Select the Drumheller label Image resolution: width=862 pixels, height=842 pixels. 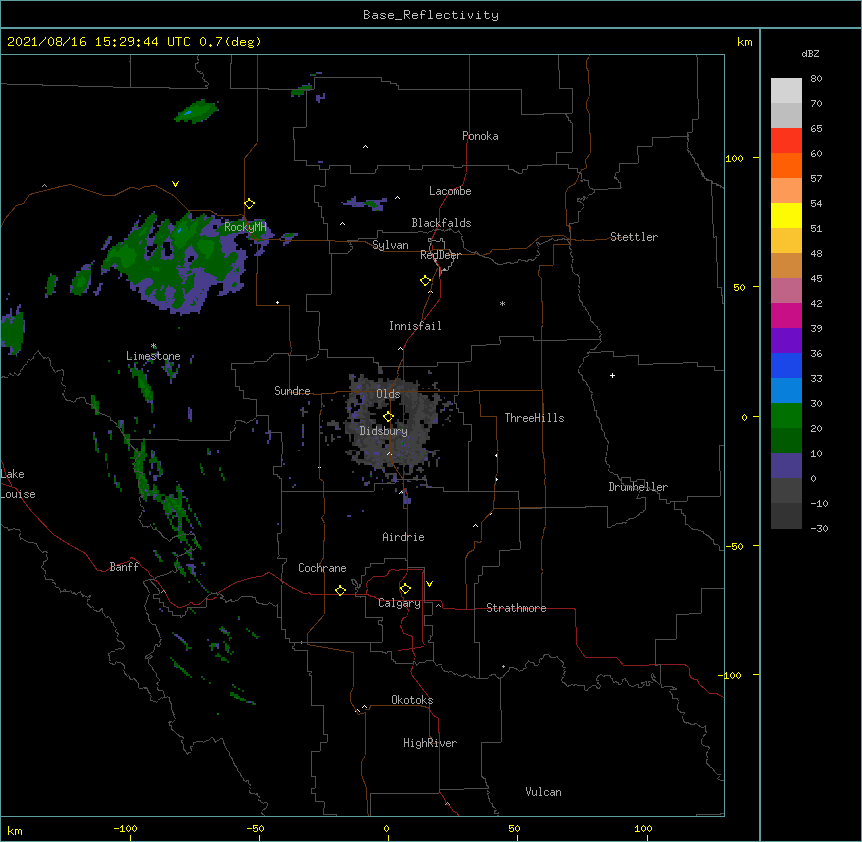click(x=638, y=487)
